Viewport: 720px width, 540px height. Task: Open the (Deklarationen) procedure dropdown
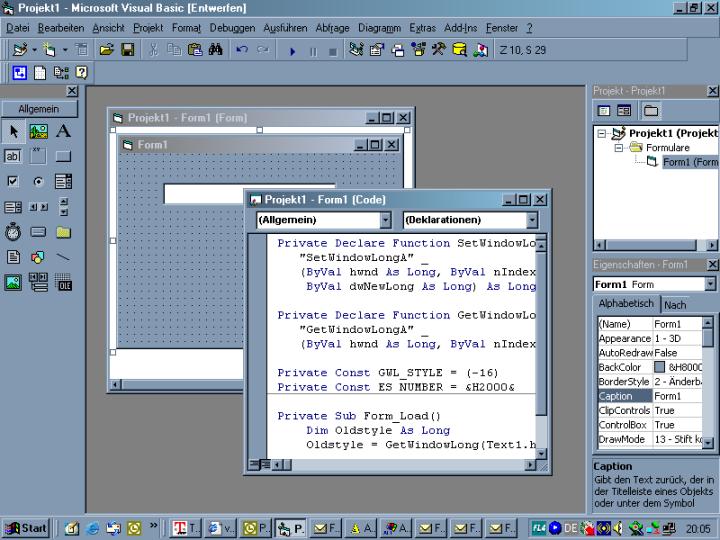[x=531, y=220]
